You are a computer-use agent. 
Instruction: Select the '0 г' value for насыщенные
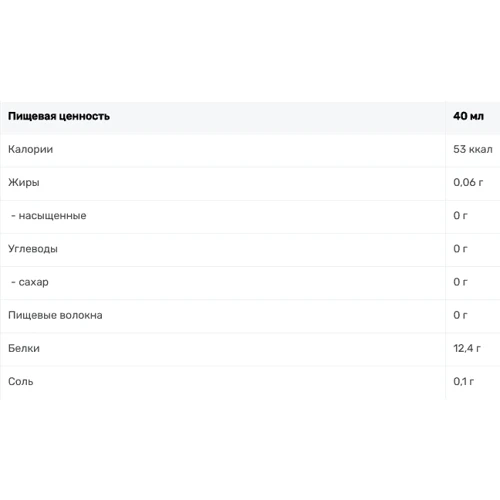(460, 216)
